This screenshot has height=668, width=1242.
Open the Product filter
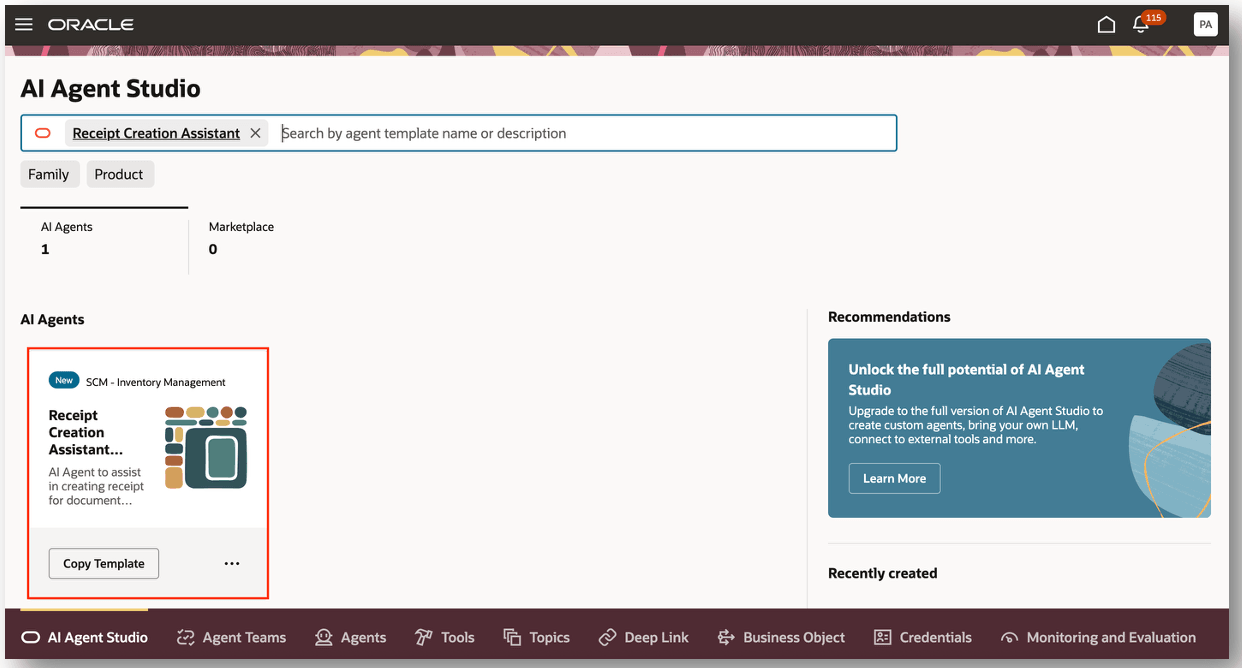[x=119, y=174]
